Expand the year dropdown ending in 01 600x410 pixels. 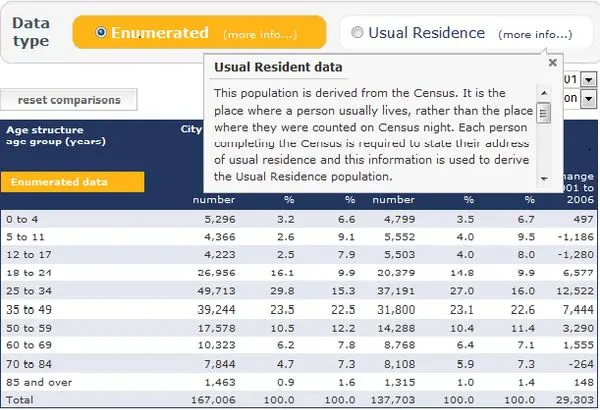point(589,80)
